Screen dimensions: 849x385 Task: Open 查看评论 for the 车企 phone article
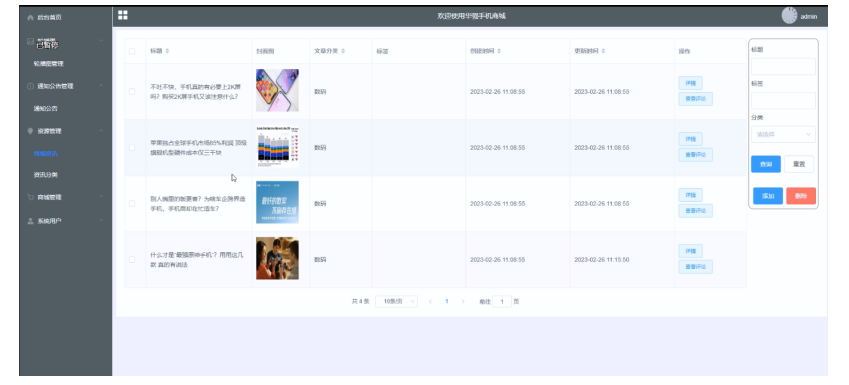[x=696, y=211]
